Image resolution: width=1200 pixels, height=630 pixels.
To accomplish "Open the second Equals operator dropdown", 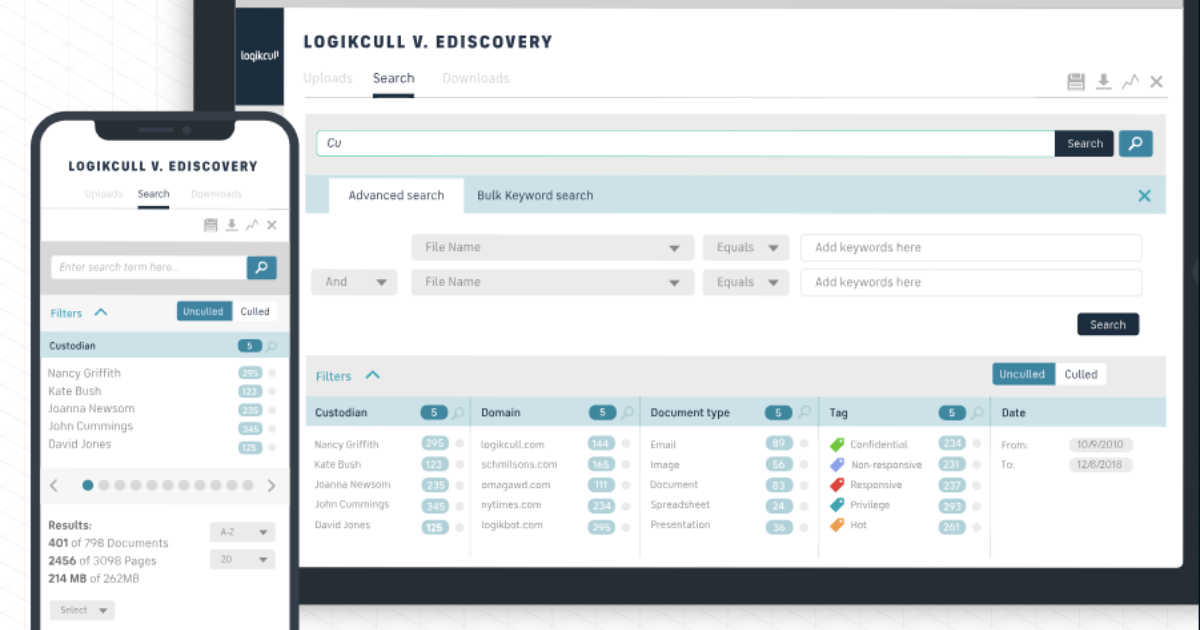I will pyautogui.click(x=746, y=282).
